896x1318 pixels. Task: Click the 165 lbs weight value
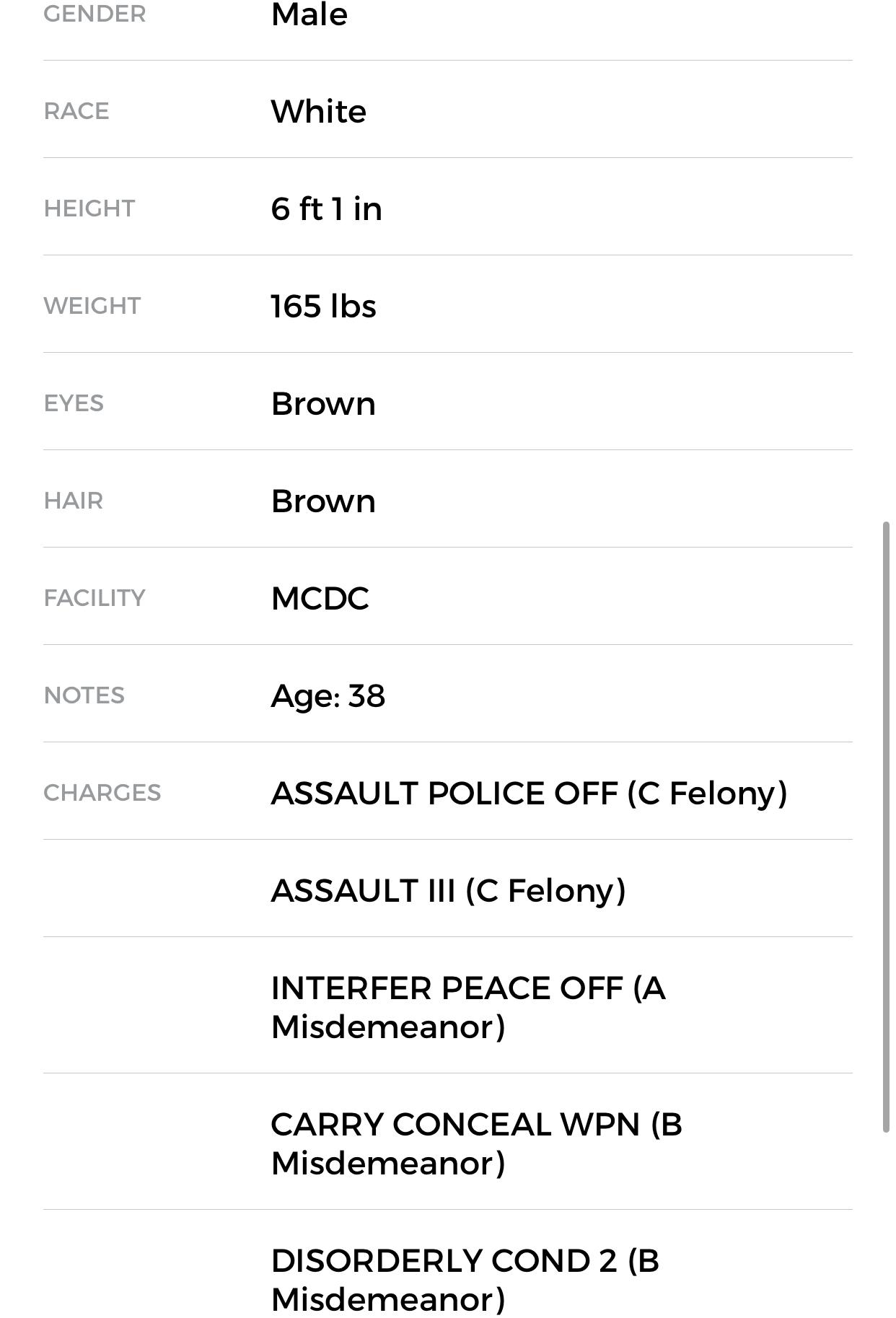(323, 306)
